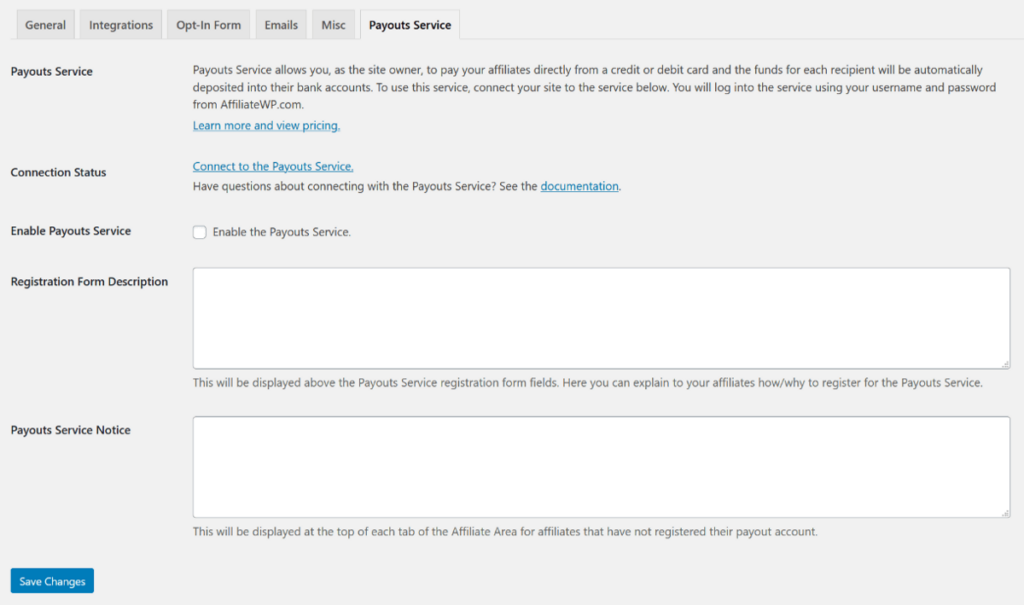Open the Payouts Service documentation link
Viewport: 1024px width, 605px height.
click(579, 186)
